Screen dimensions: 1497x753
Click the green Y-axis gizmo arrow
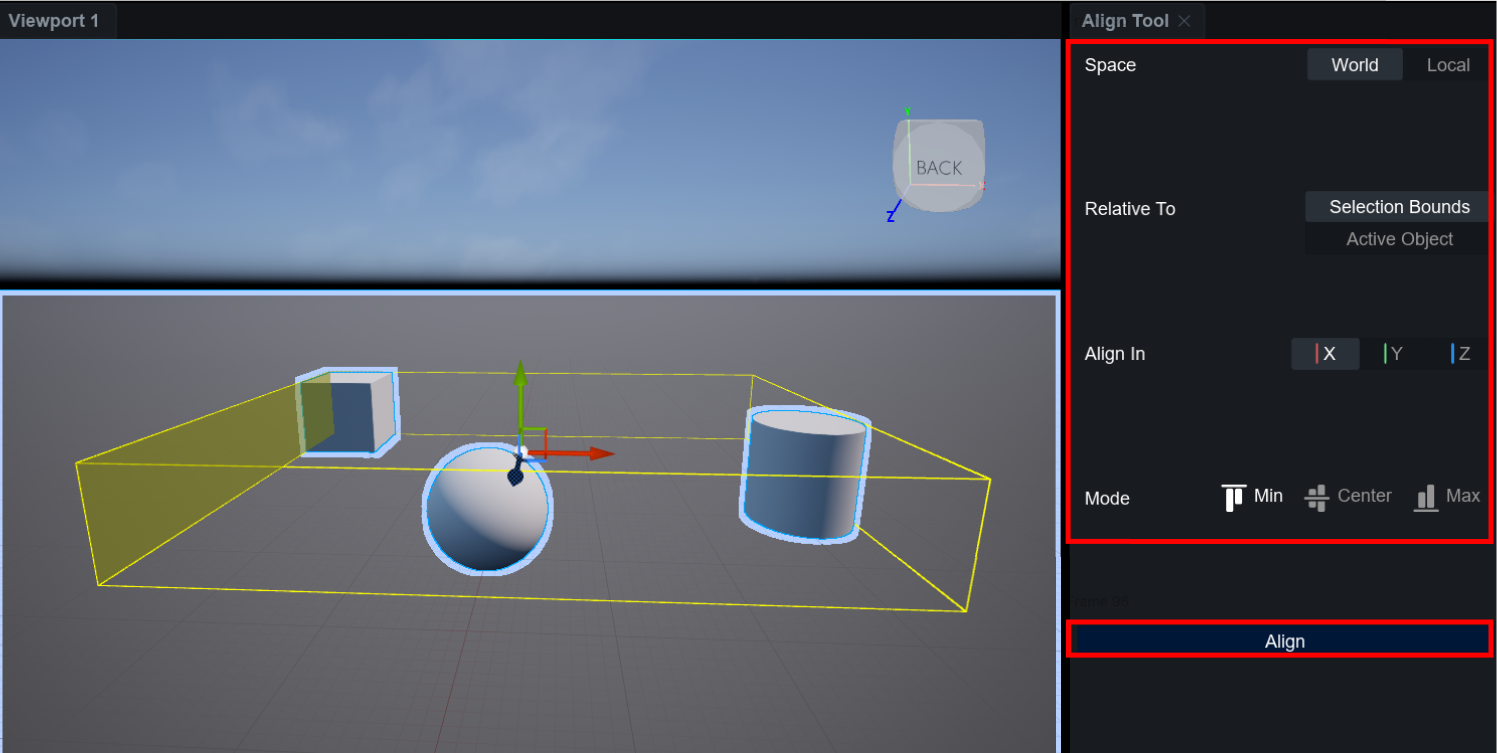pos(520,376)
